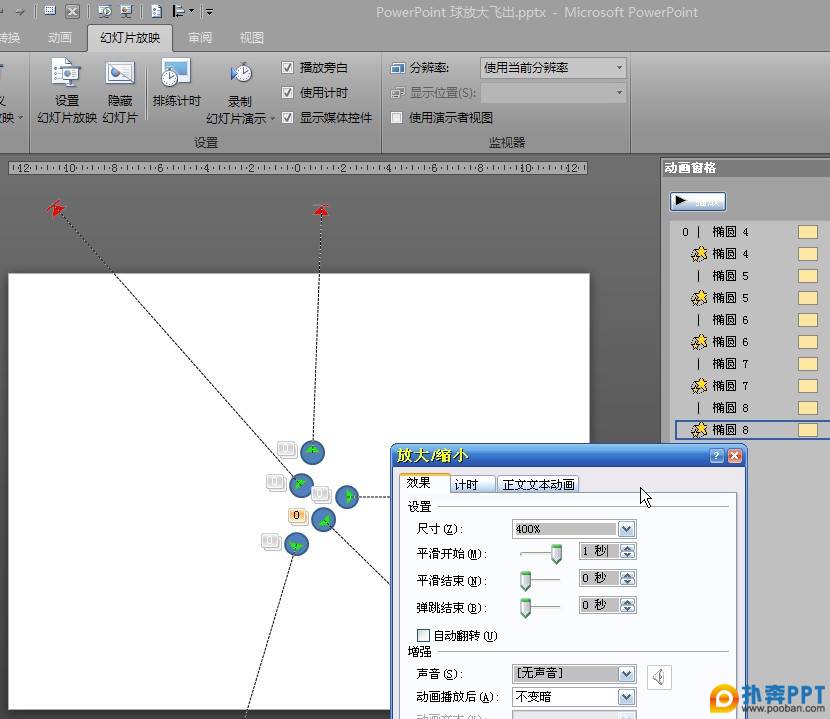Toggle the 显示媒体控件 checkbox
This screenshot has width=830, height=719.
pos(287,118)
